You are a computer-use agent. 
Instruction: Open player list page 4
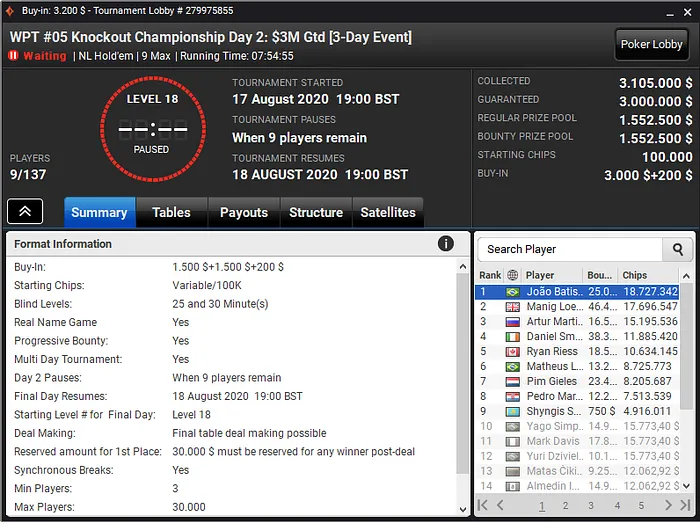(617, 506)
